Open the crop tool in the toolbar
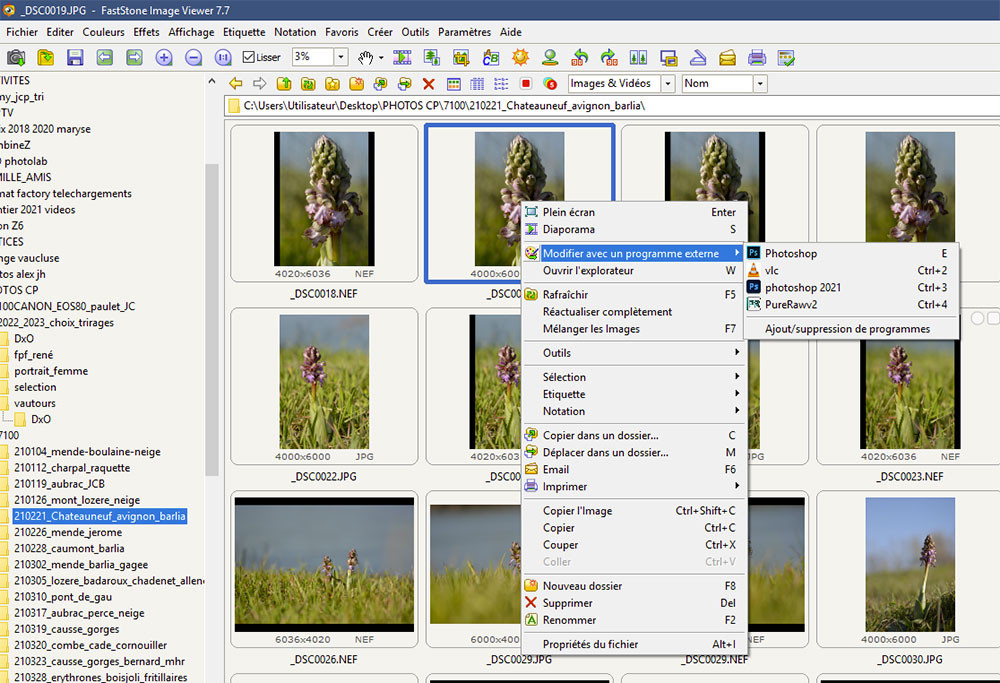Viewport: 1000px width, 683px height. coord(461,58)
